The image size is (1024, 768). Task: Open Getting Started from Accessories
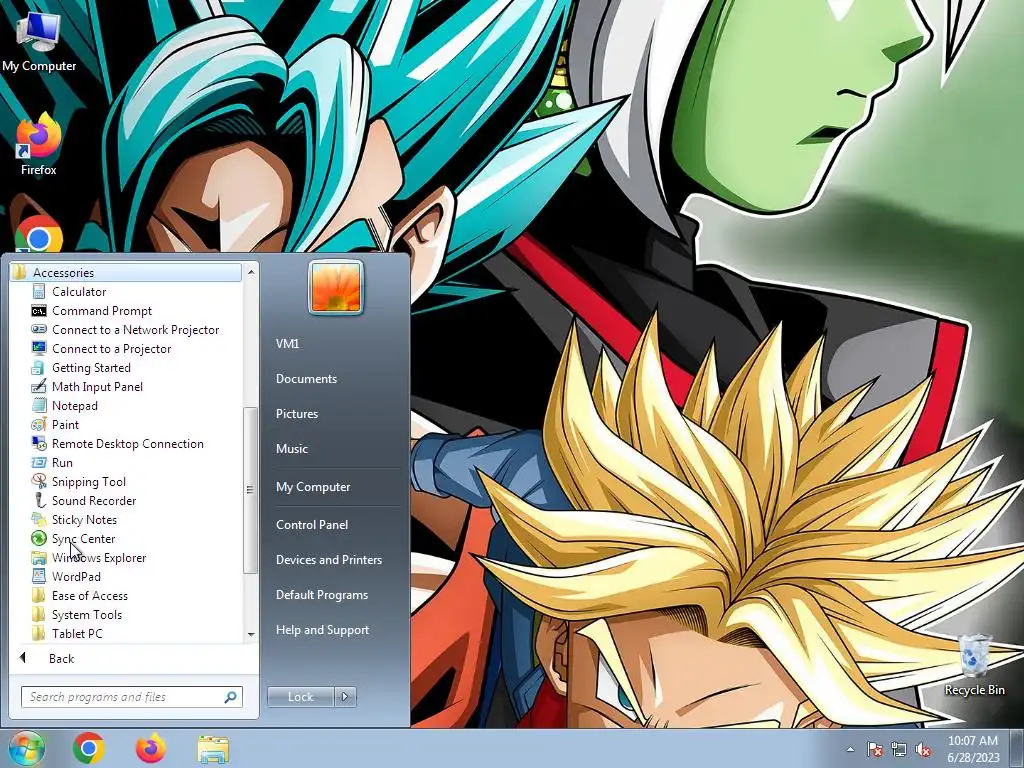(x=91, y=368)
